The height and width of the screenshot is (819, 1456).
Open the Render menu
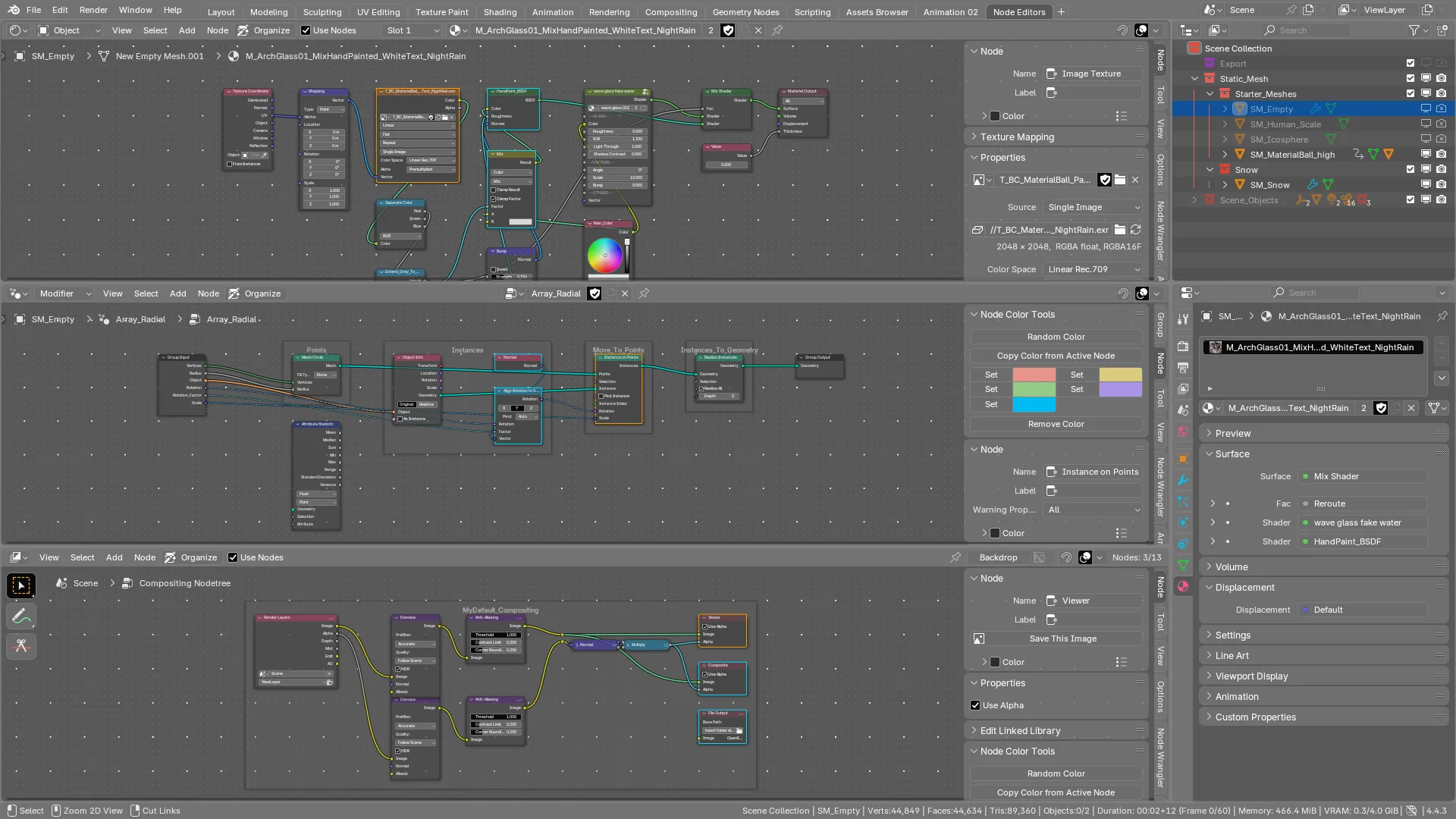click(93, 10)
